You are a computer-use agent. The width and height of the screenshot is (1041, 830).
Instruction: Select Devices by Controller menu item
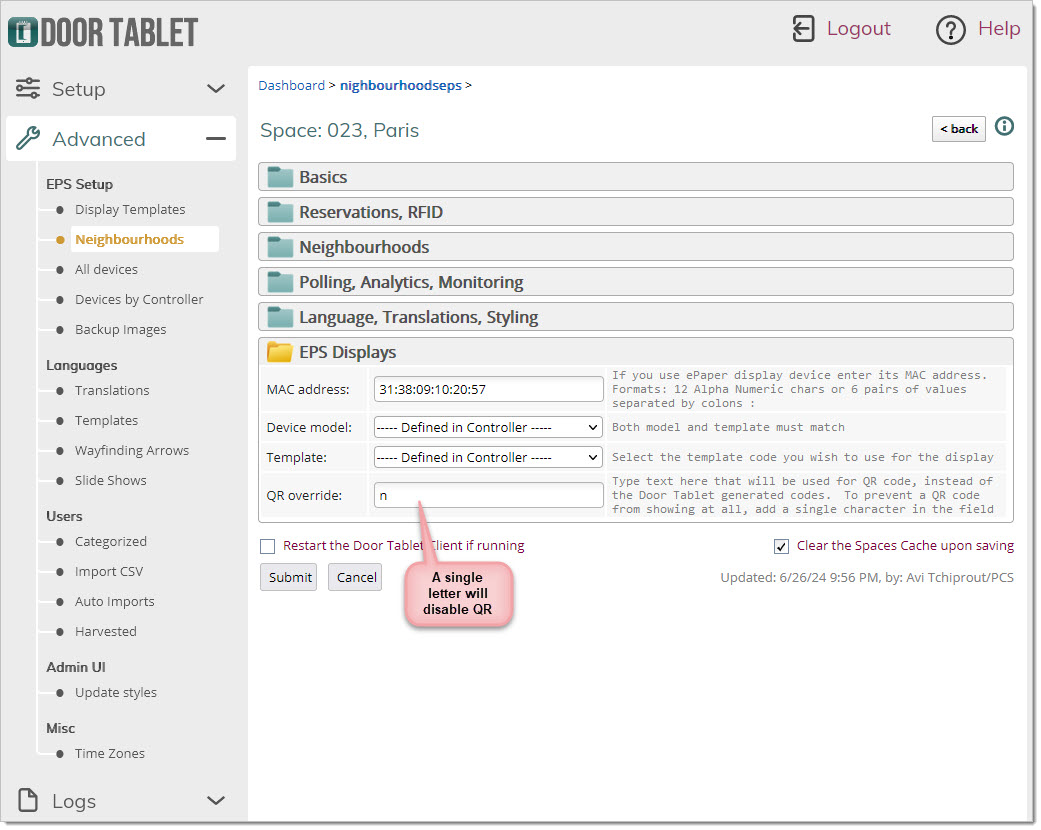click(139, 299)
